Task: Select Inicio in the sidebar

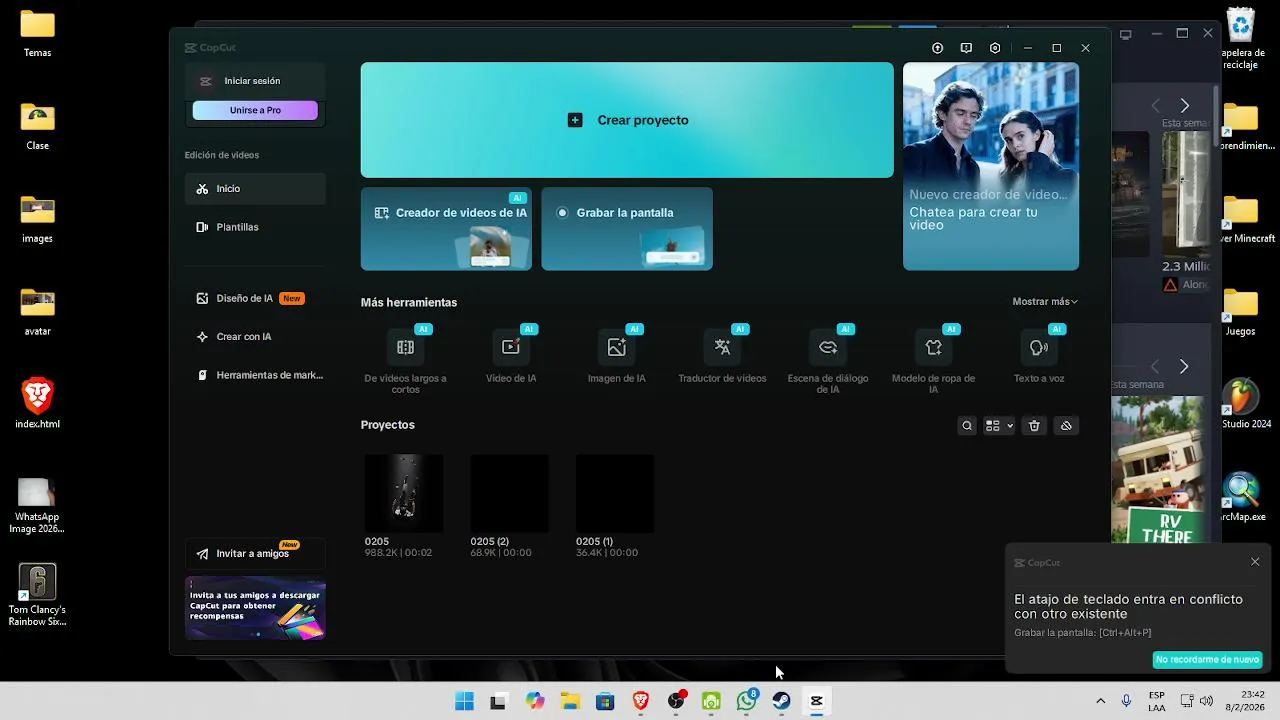Action: point(255,188)
